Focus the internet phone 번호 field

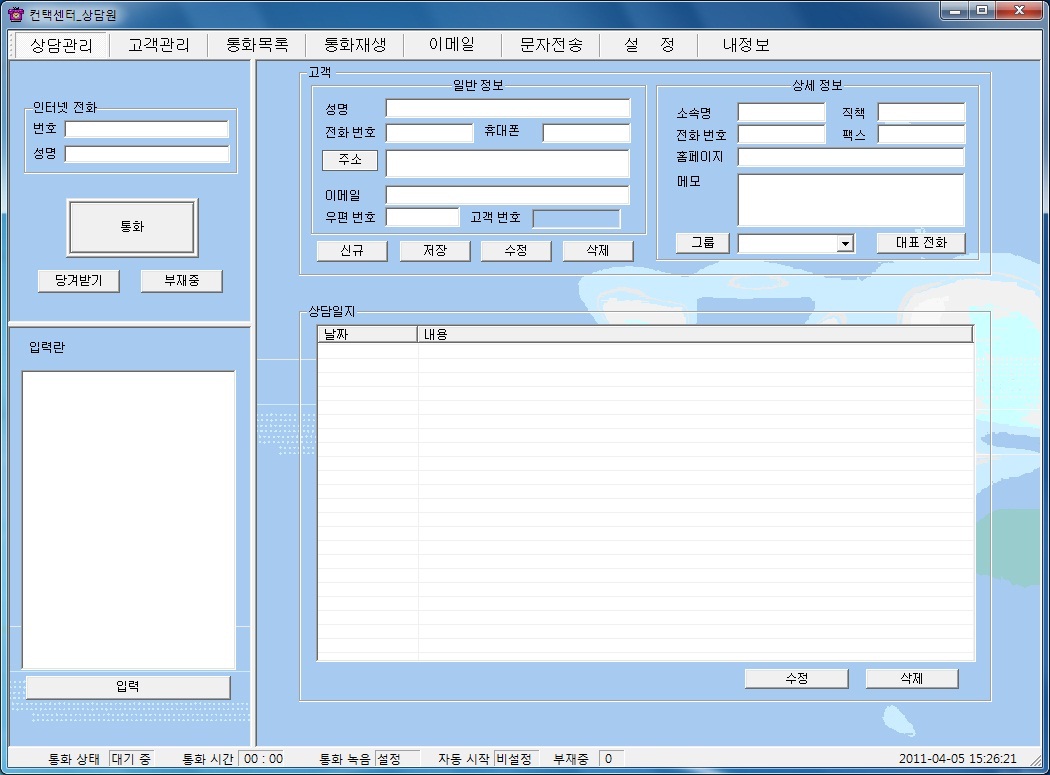[x=147, y=129]
